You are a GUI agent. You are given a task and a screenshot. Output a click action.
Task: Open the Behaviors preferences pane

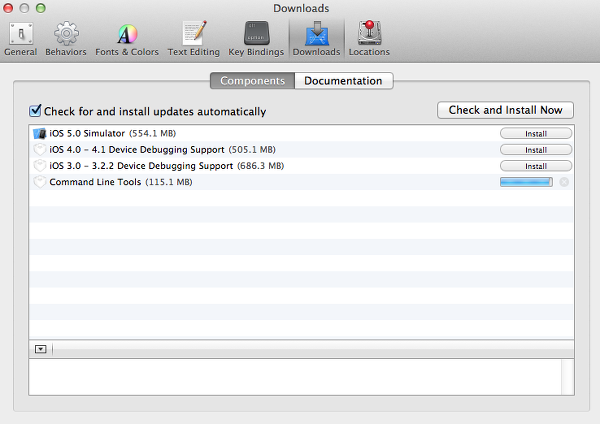[66, 38]
